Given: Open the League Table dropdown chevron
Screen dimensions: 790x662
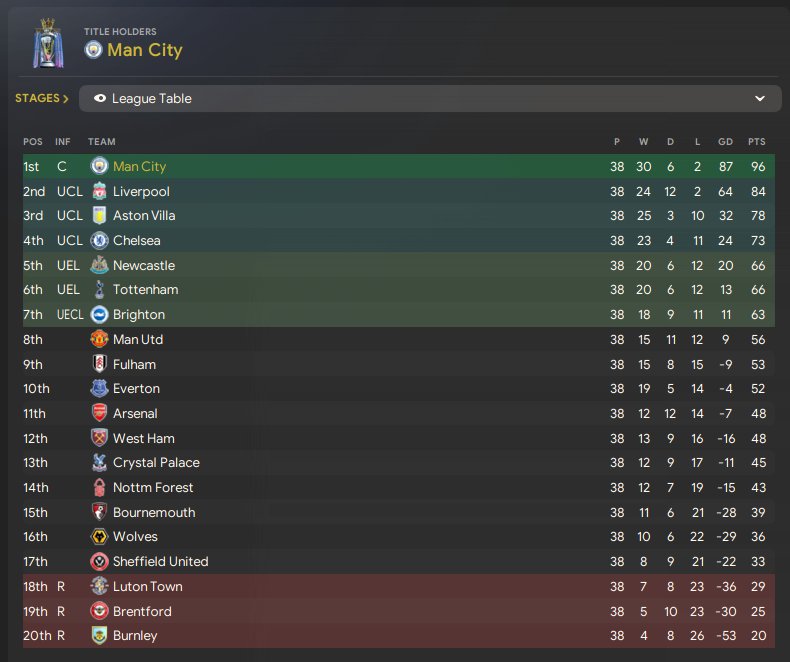Looking at the screenshot, I should (760, 99).
